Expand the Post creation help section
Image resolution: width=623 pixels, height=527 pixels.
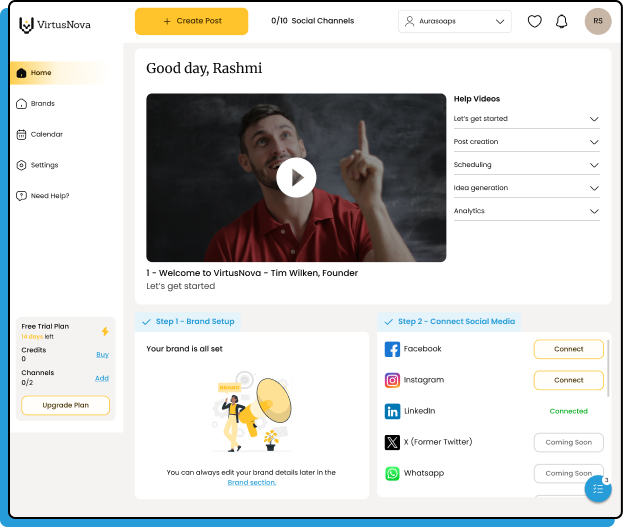(526, 142)
